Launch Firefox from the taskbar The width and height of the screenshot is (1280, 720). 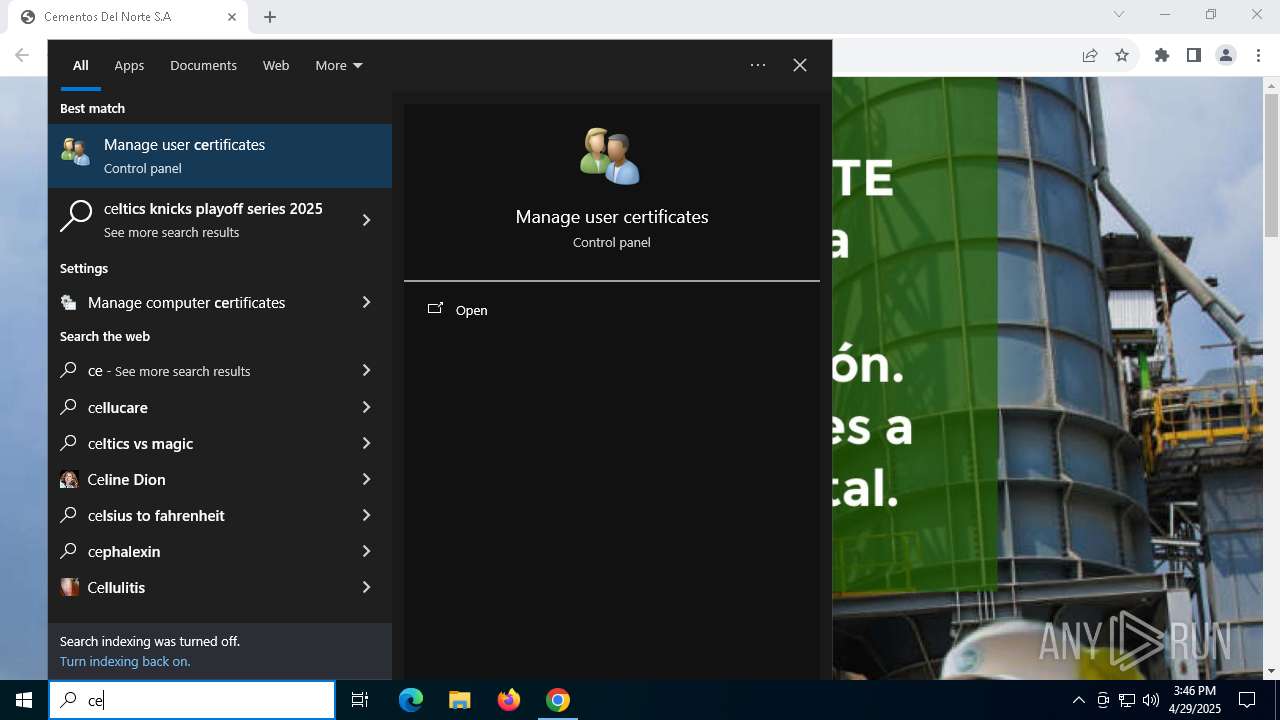(x=509, y=700)
